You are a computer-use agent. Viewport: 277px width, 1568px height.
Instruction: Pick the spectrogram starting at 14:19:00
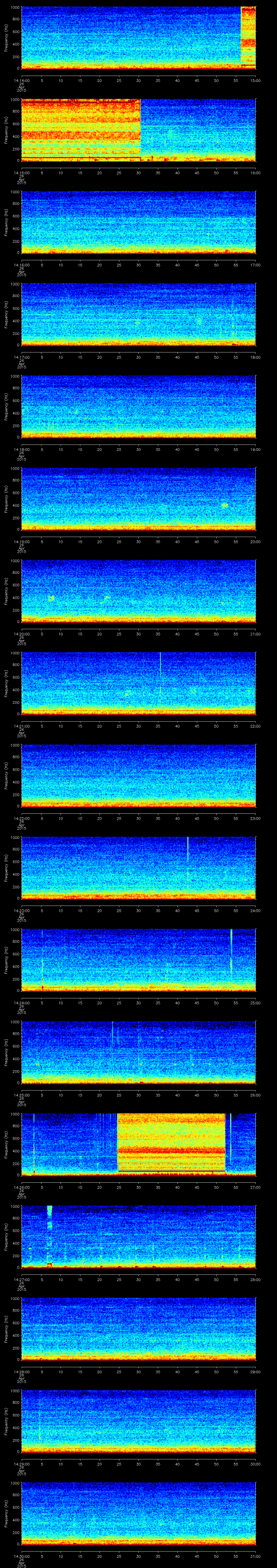pos(139,499)
